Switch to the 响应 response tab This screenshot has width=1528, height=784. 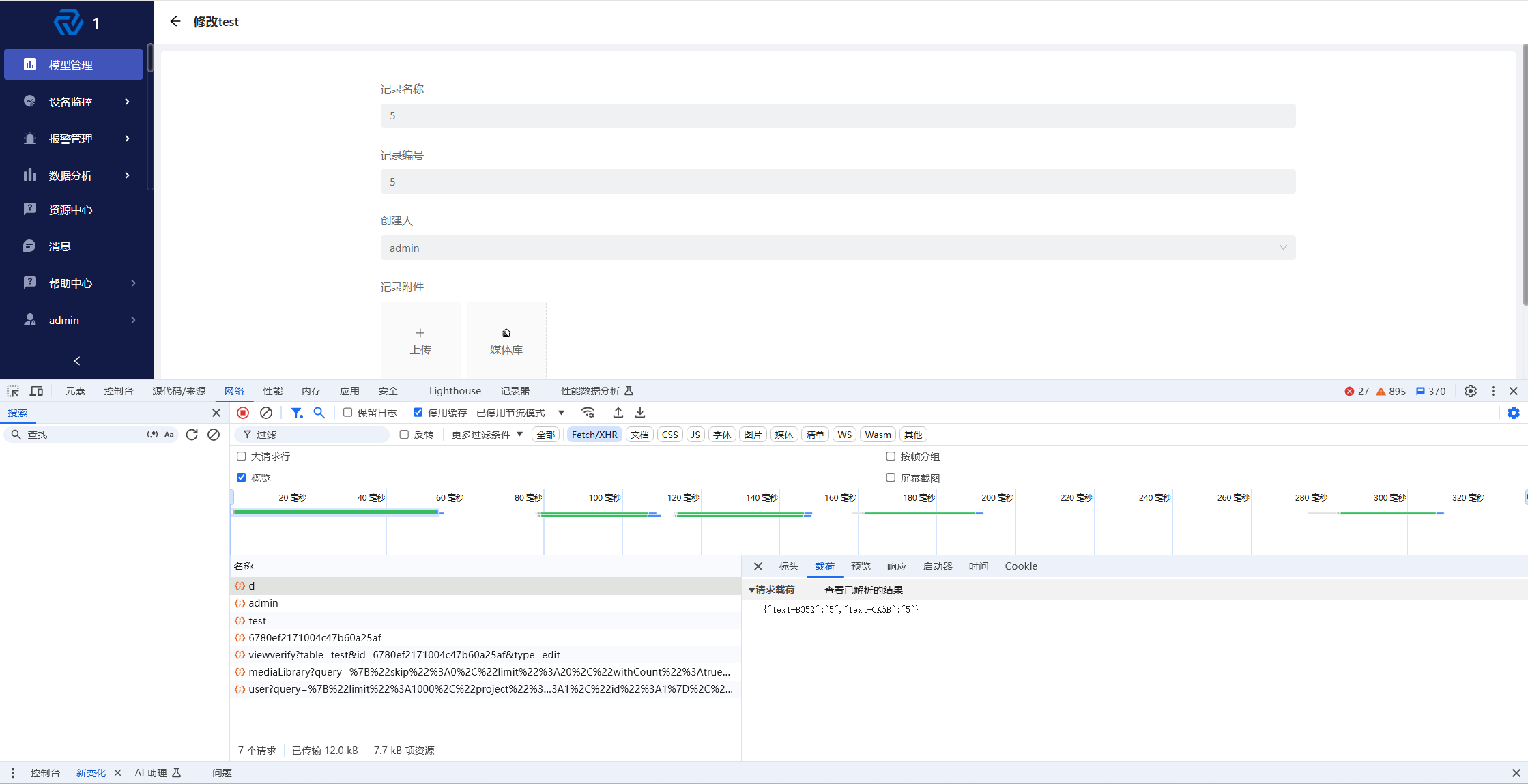pyautogui.click(x=896, y=566)
